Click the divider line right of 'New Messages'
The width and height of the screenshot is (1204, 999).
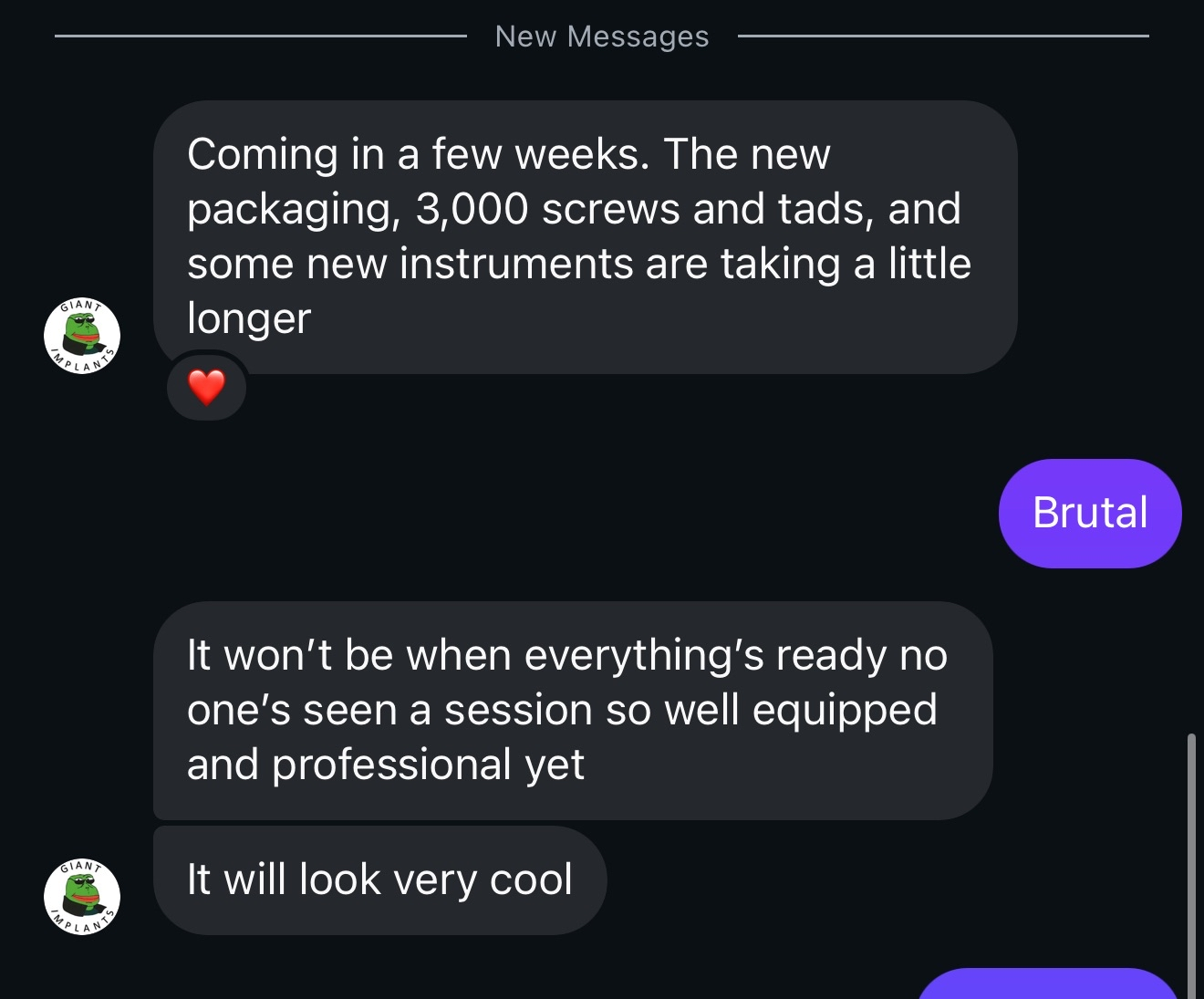pyautogui.click(x=943, y=36)
